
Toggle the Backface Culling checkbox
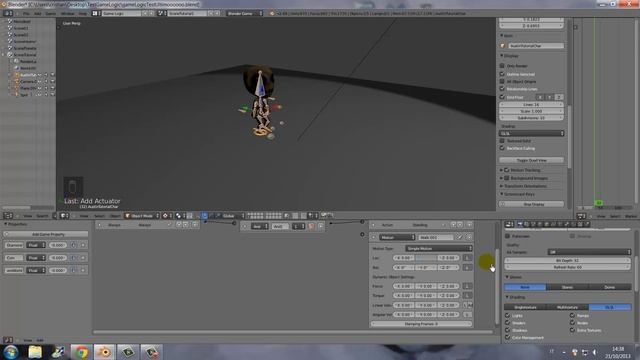click(x=502, y=148)
